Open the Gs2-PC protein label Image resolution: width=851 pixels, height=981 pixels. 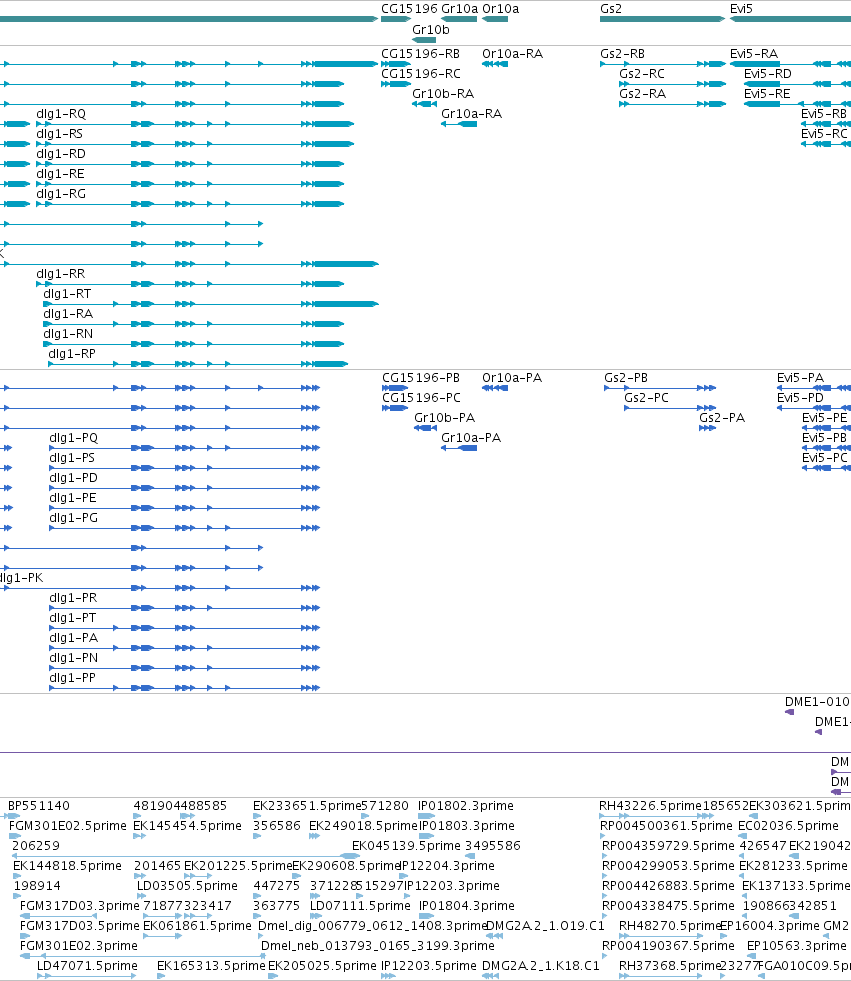[646, 398]
